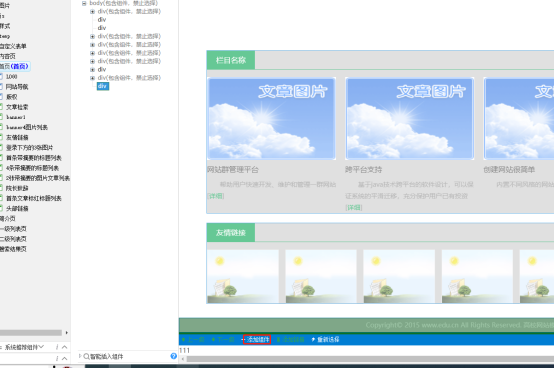Select 搜索结果页 in the left list
This screenshot has height=368, width=554.
pos(13,249)
